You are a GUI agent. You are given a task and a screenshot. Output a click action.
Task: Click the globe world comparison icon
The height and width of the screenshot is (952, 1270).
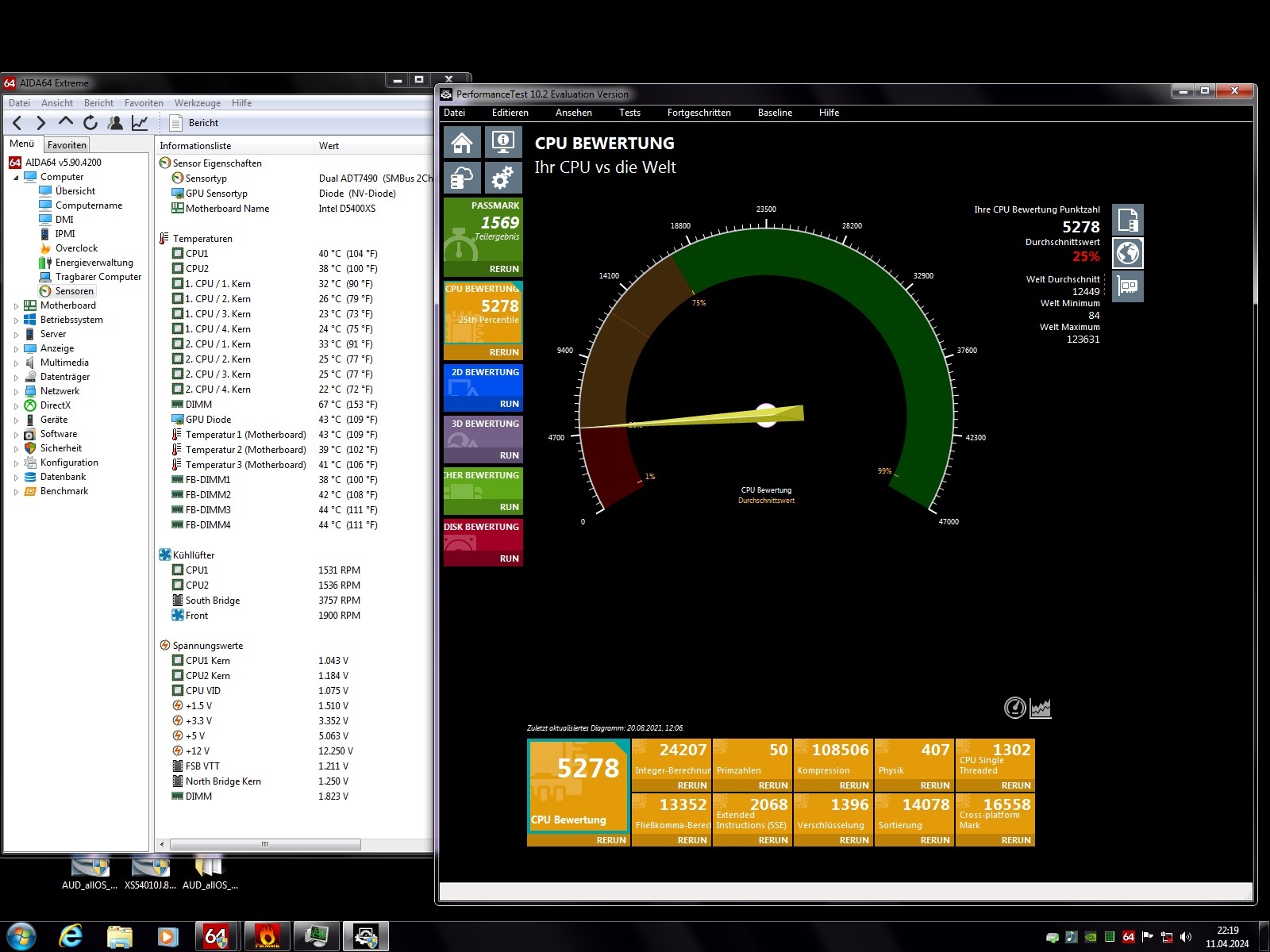point(1128,253)
